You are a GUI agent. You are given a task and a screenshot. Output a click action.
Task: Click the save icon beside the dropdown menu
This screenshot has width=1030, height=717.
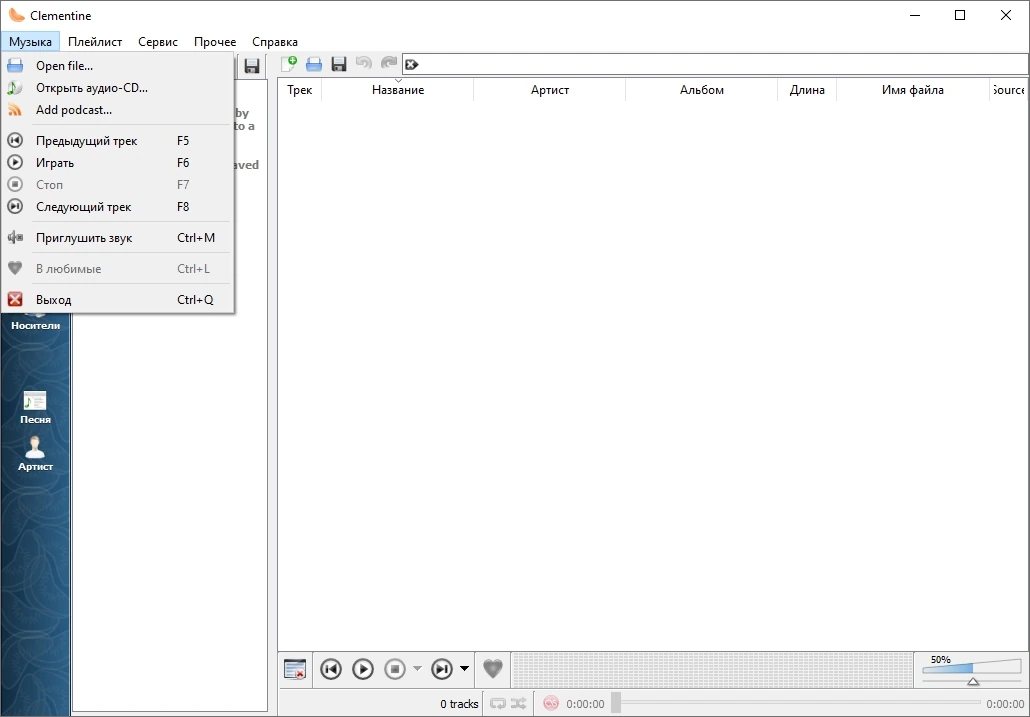252,65
